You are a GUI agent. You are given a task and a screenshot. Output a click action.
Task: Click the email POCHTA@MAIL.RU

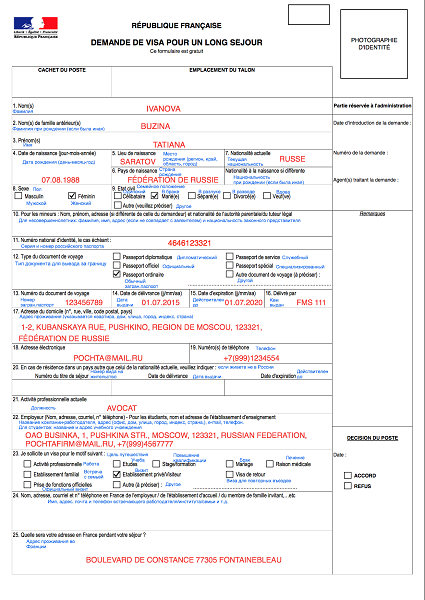click(108, 358)
